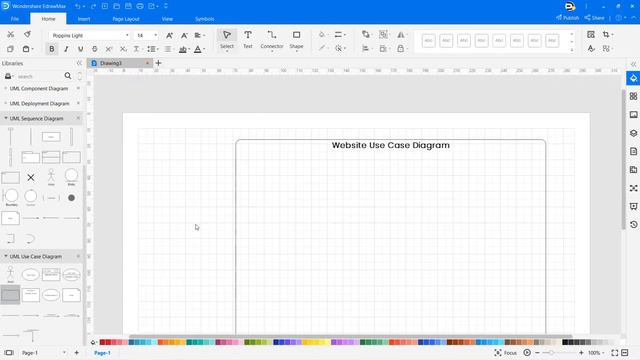Click the Publish button

(x=567, y=18)
